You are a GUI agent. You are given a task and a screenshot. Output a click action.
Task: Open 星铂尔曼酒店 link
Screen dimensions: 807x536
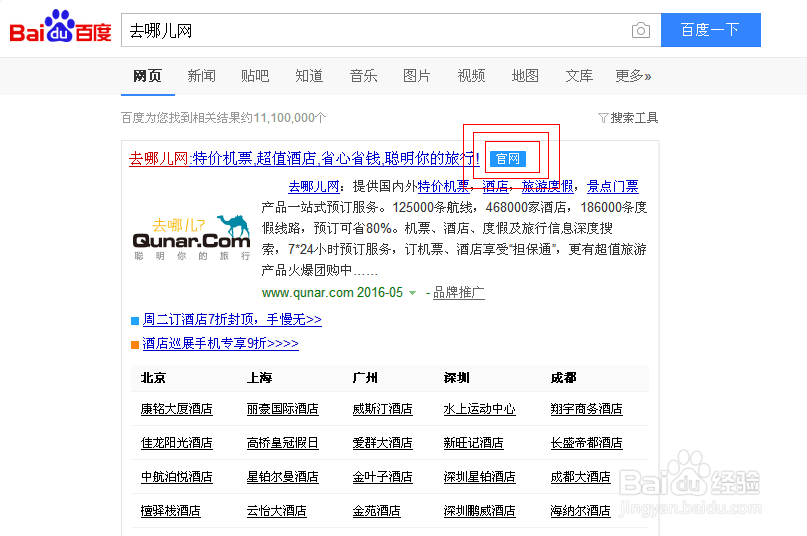point(283,477)
